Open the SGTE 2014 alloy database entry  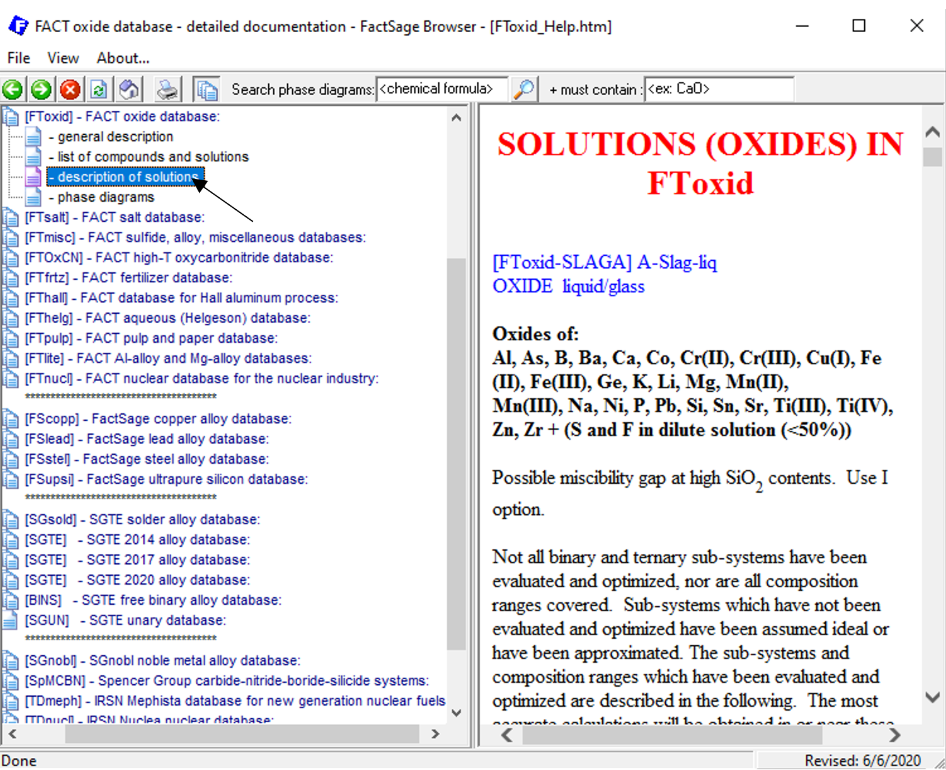tap(138, 539)
